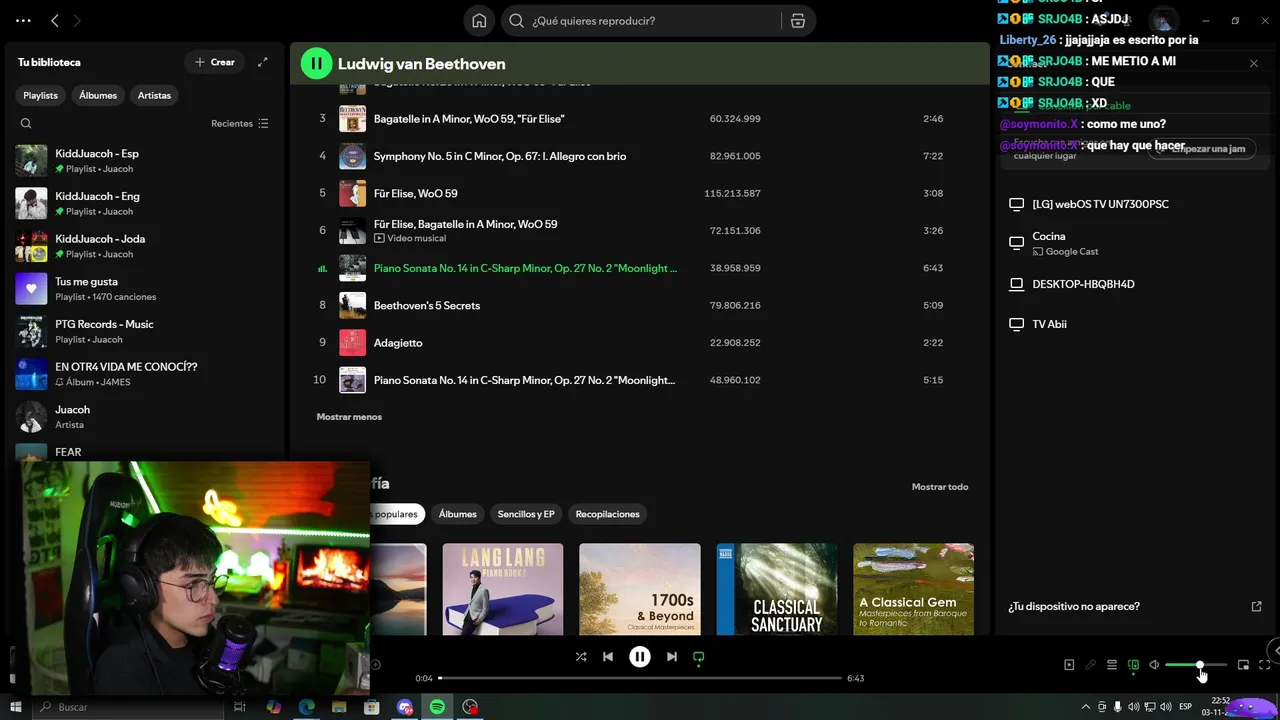Open artist Juacoh in library
Image resolution: width=1280 pixels, height=720 pixels.
click(x=145, y=417)
